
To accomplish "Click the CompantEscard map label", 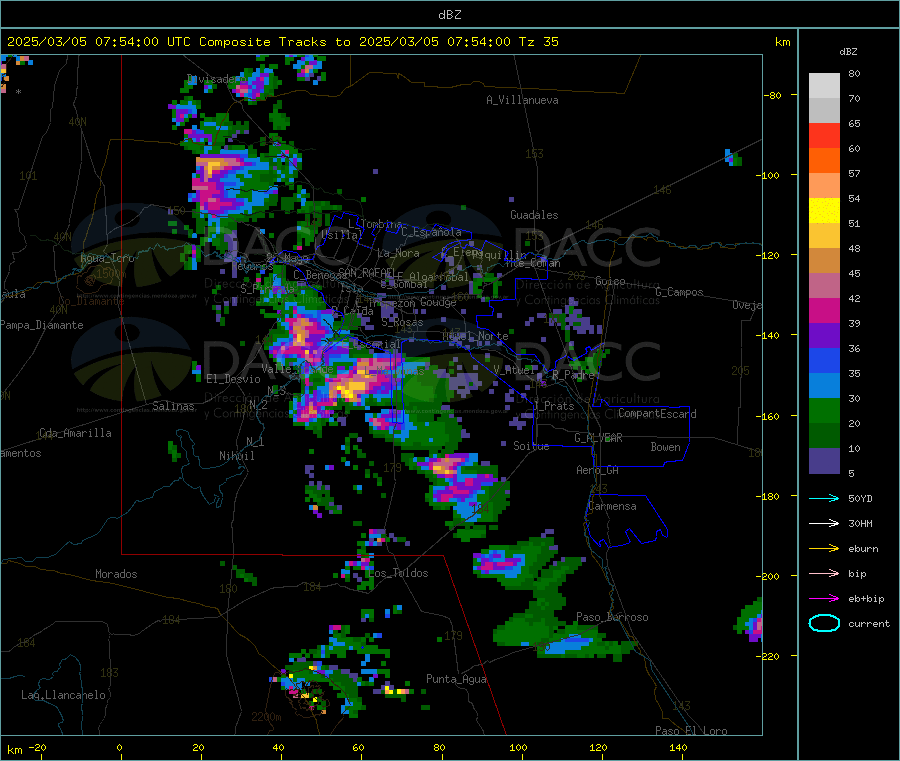I will point(657,414).
